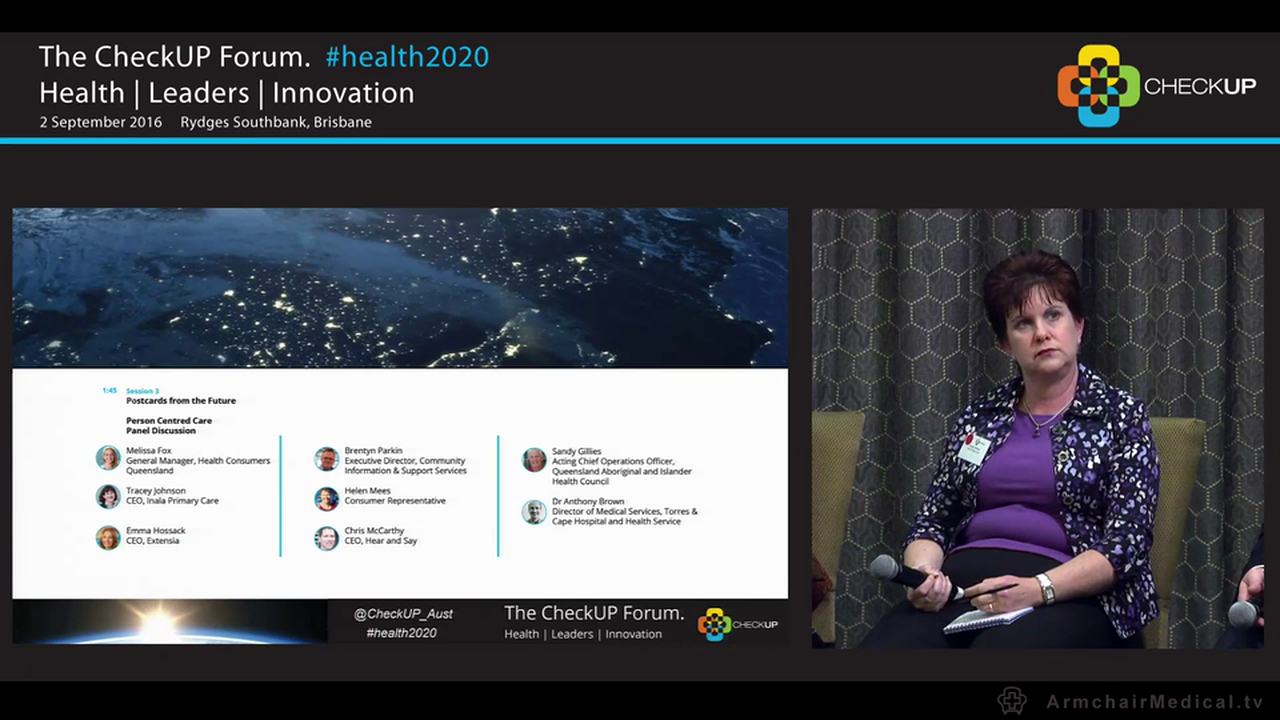Image resolution: width=1280 pixels, height=720 pixels.
Task: Click the ArmchairMedical.tv watermark icon
Action: coord(1012,701)
